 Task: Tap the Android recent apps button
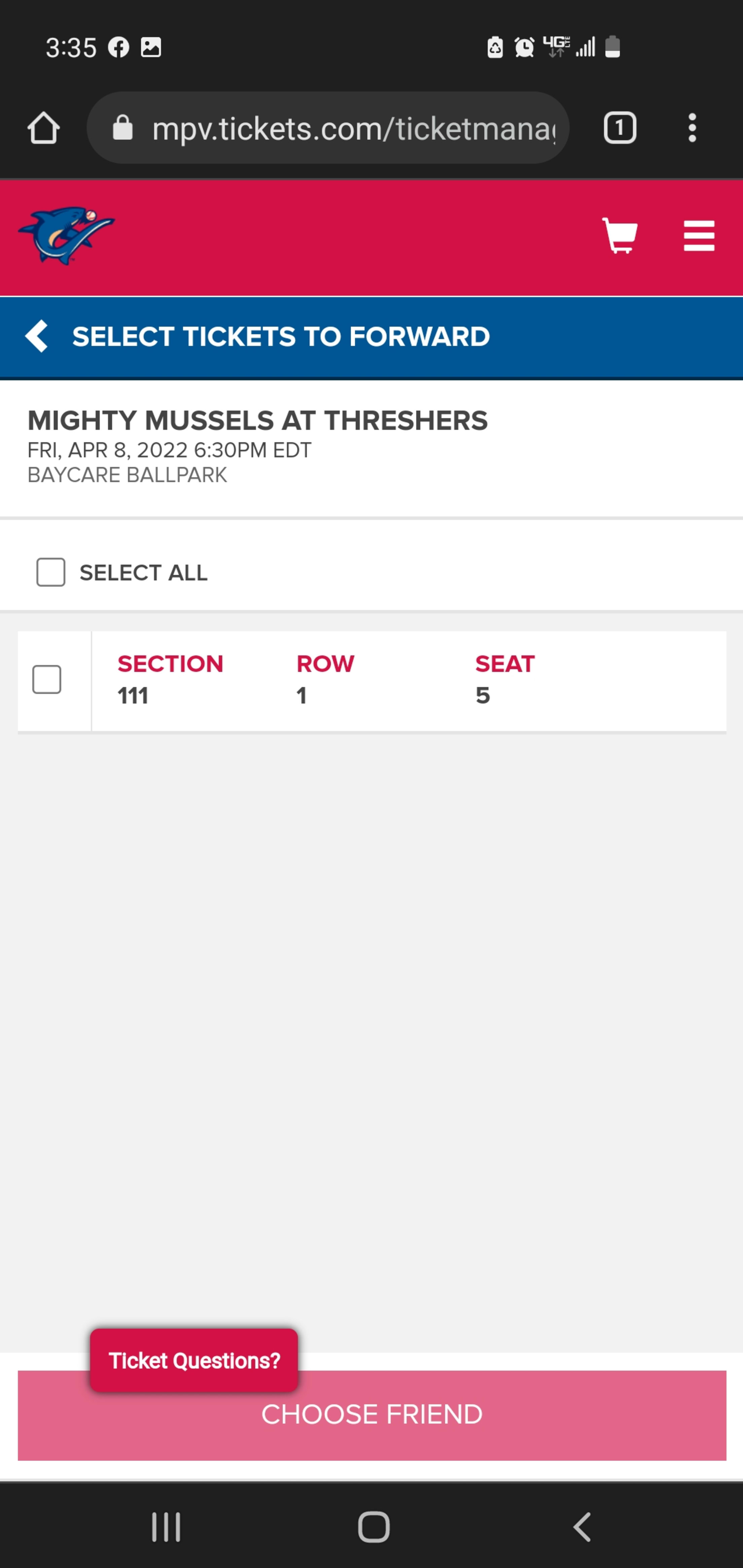point(166,1527)
